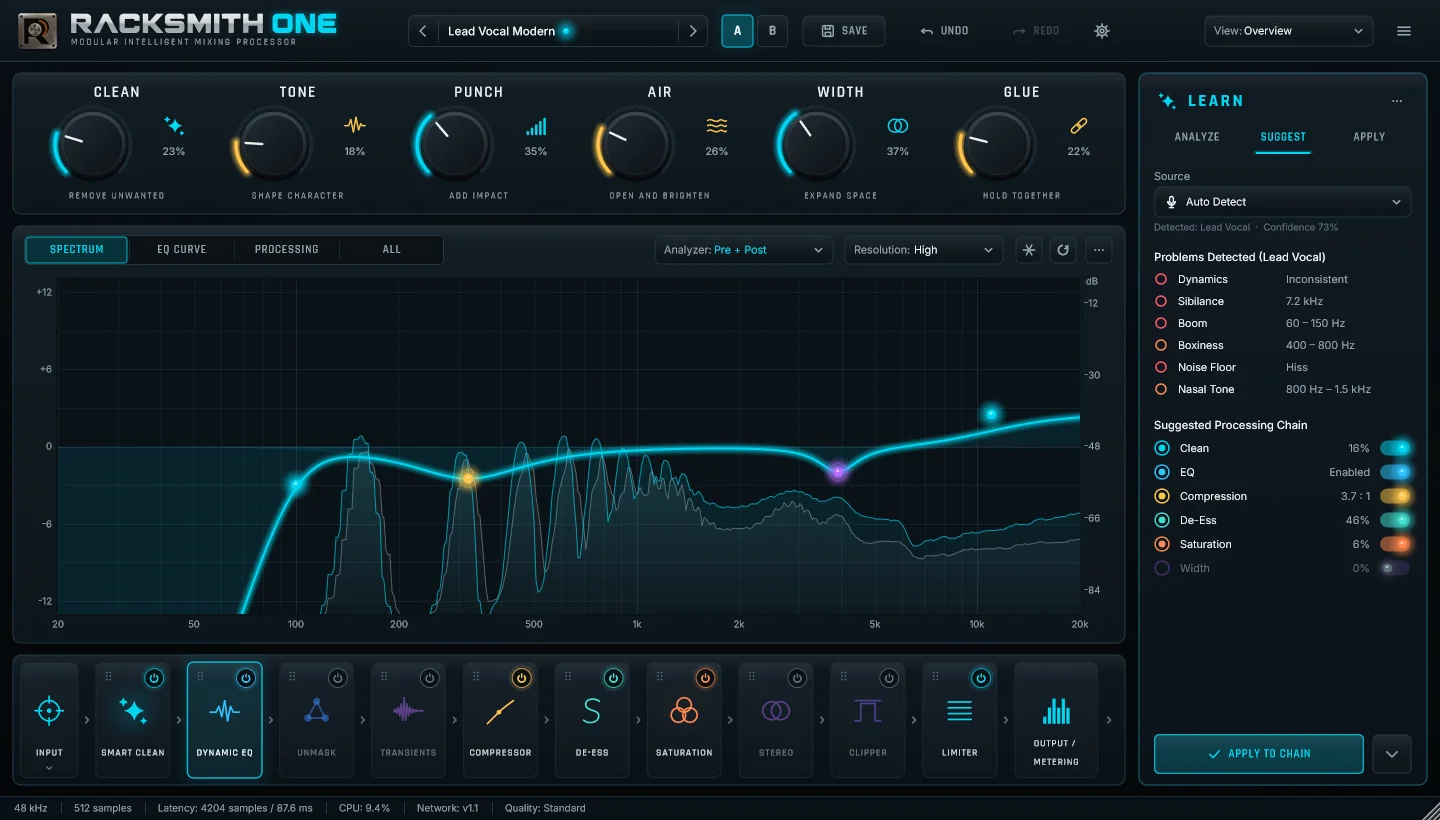Image resolution: width=1440 pixels, height=820 pixels.
Task: Toggle the Limiter module power button
Action: pyautogui.click(x=982, y=678)
